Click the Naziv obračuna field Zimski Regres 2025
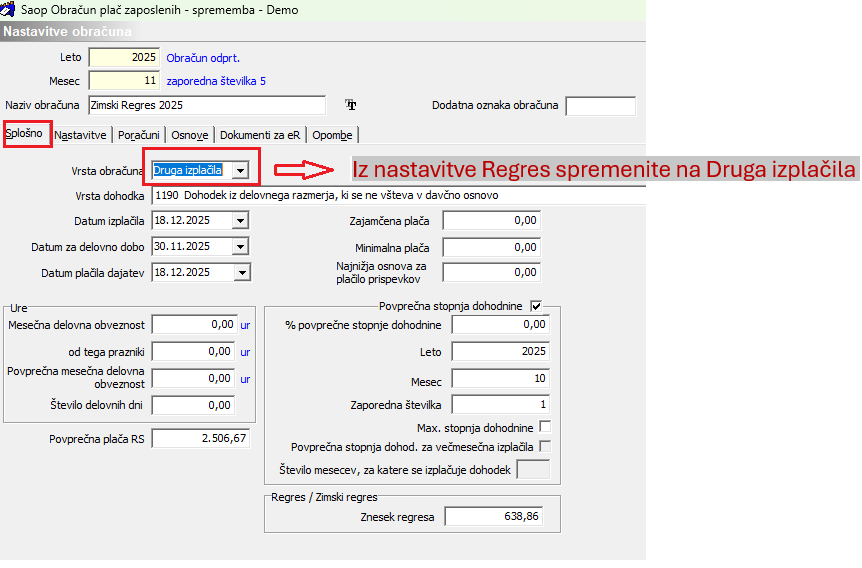862x568 pixels. pyautogui.click(x=207, y=105)
